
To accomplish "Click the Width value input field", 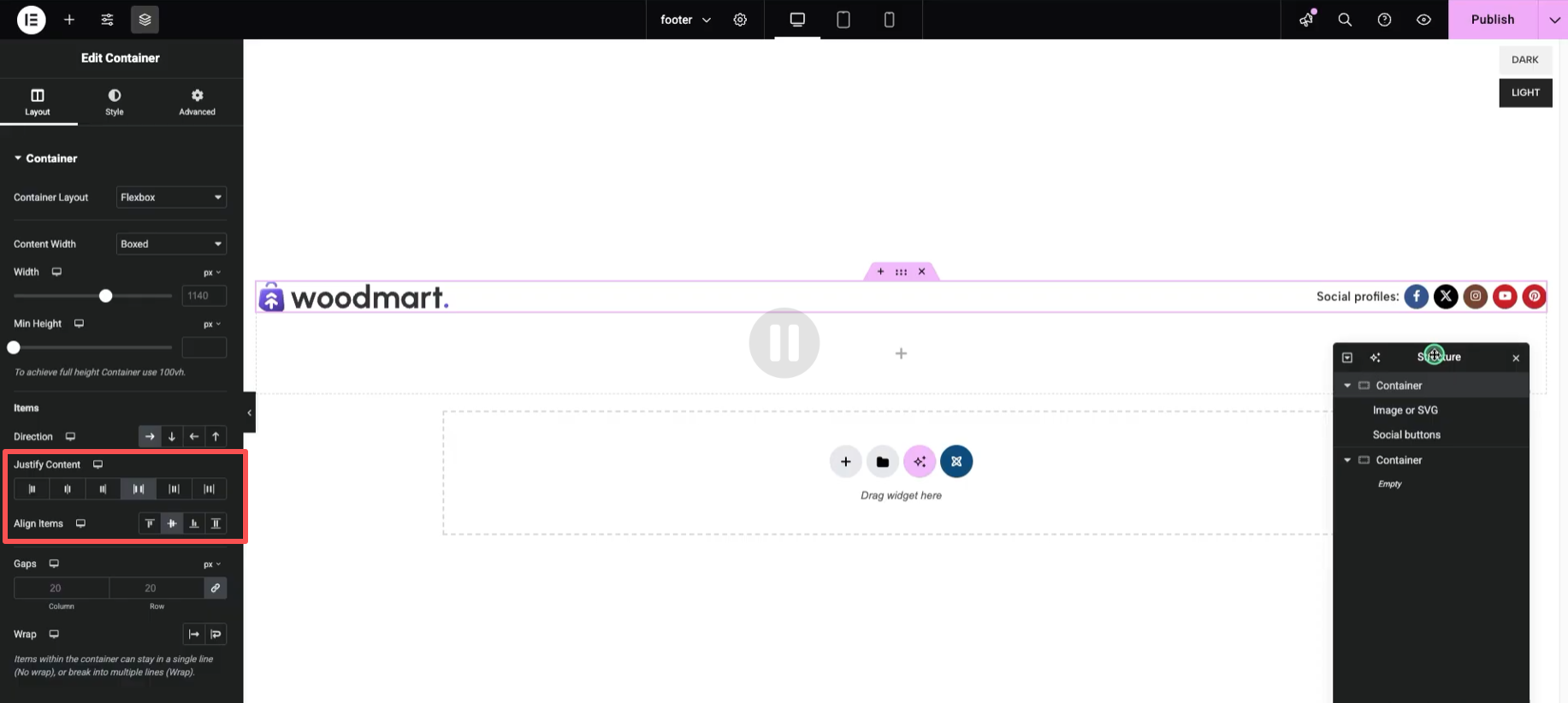I will point(204,296).
